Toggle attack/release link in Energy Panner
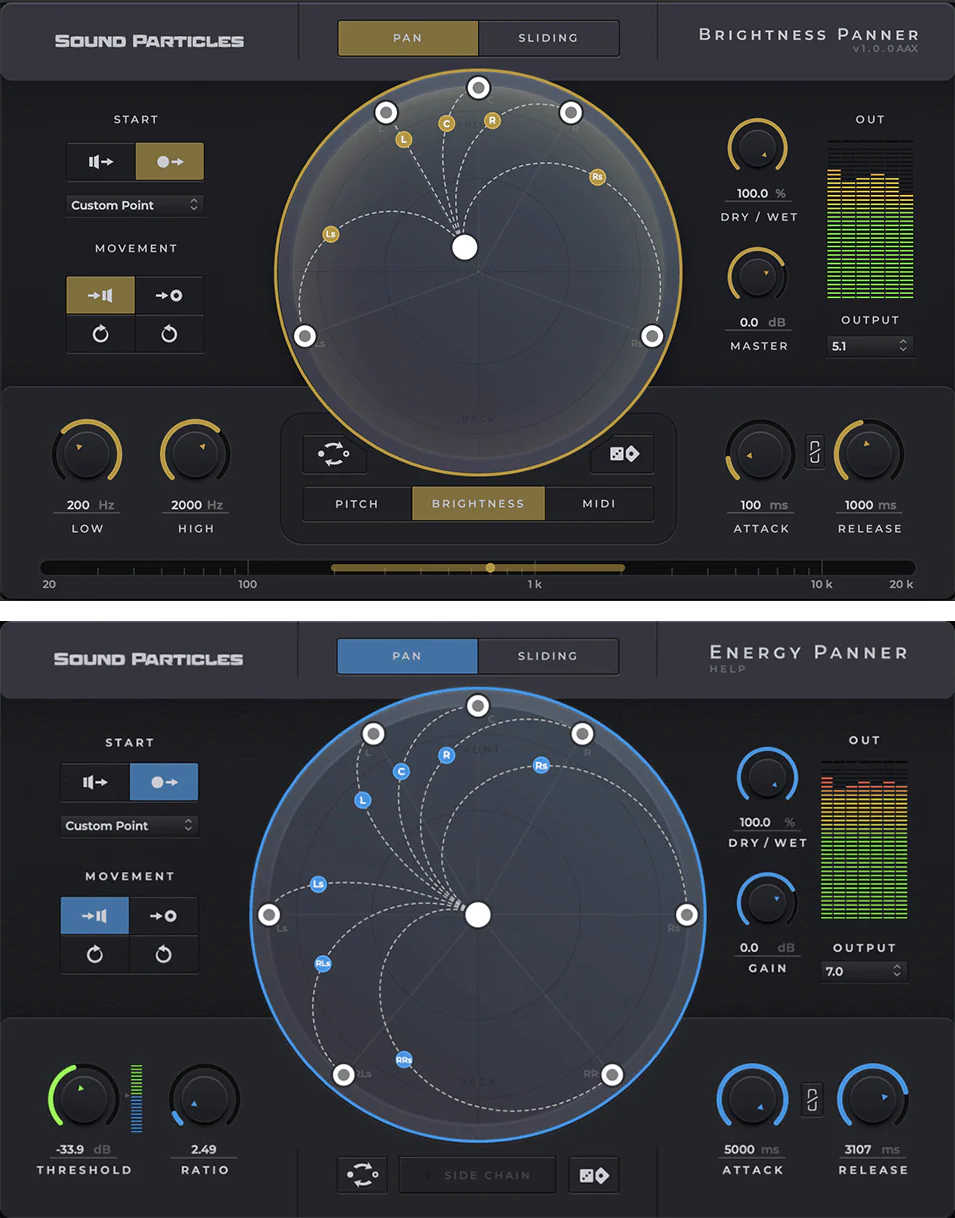The image size is (955, 1218). point(812,1100)
